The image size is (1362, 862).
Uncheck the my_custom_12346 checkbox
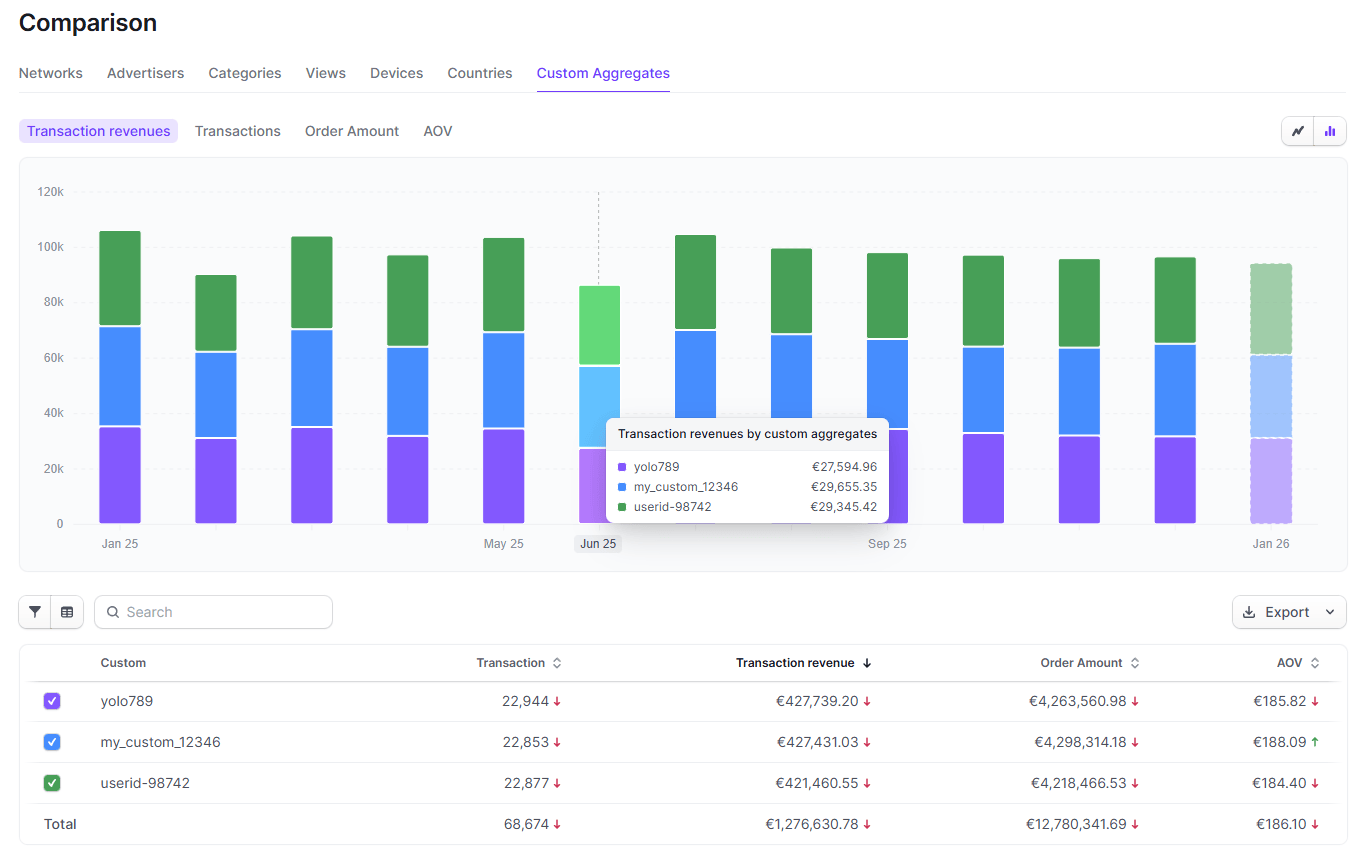[52, 742]
